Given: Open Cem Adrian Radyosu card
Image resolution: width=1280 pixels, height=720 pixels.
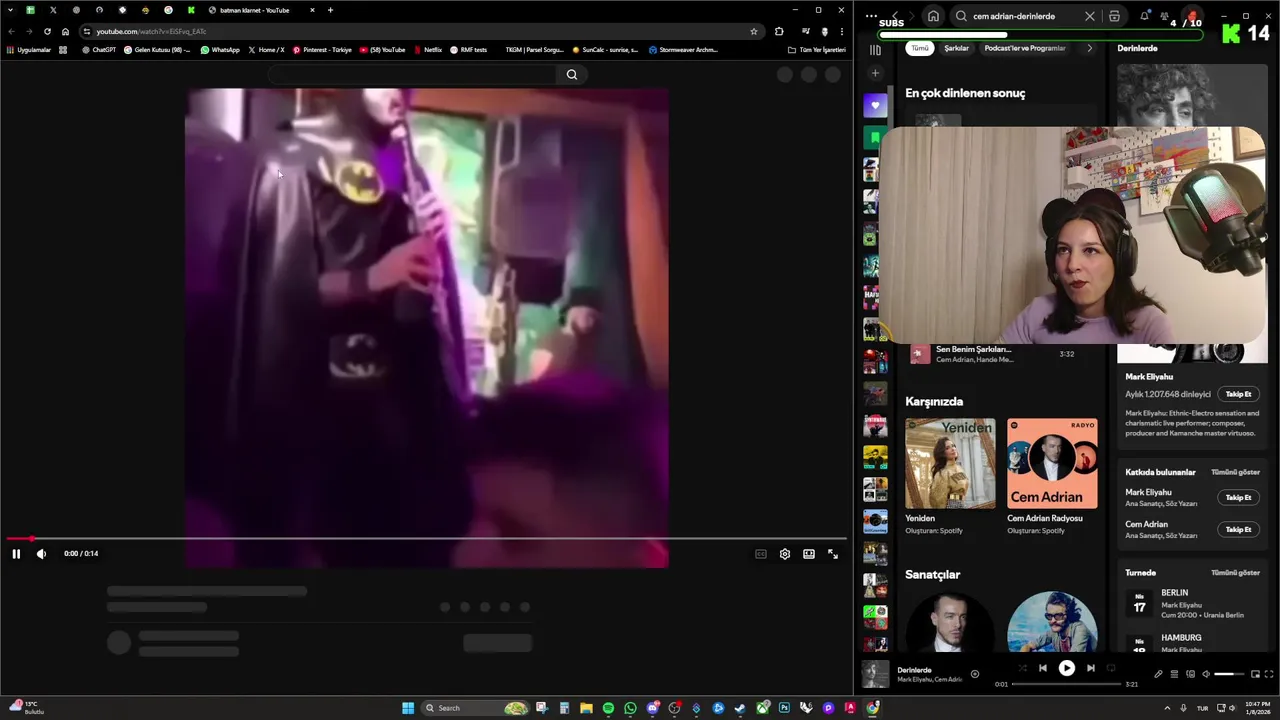Looking at the screenshot, I should click(x=1052, y=476).
